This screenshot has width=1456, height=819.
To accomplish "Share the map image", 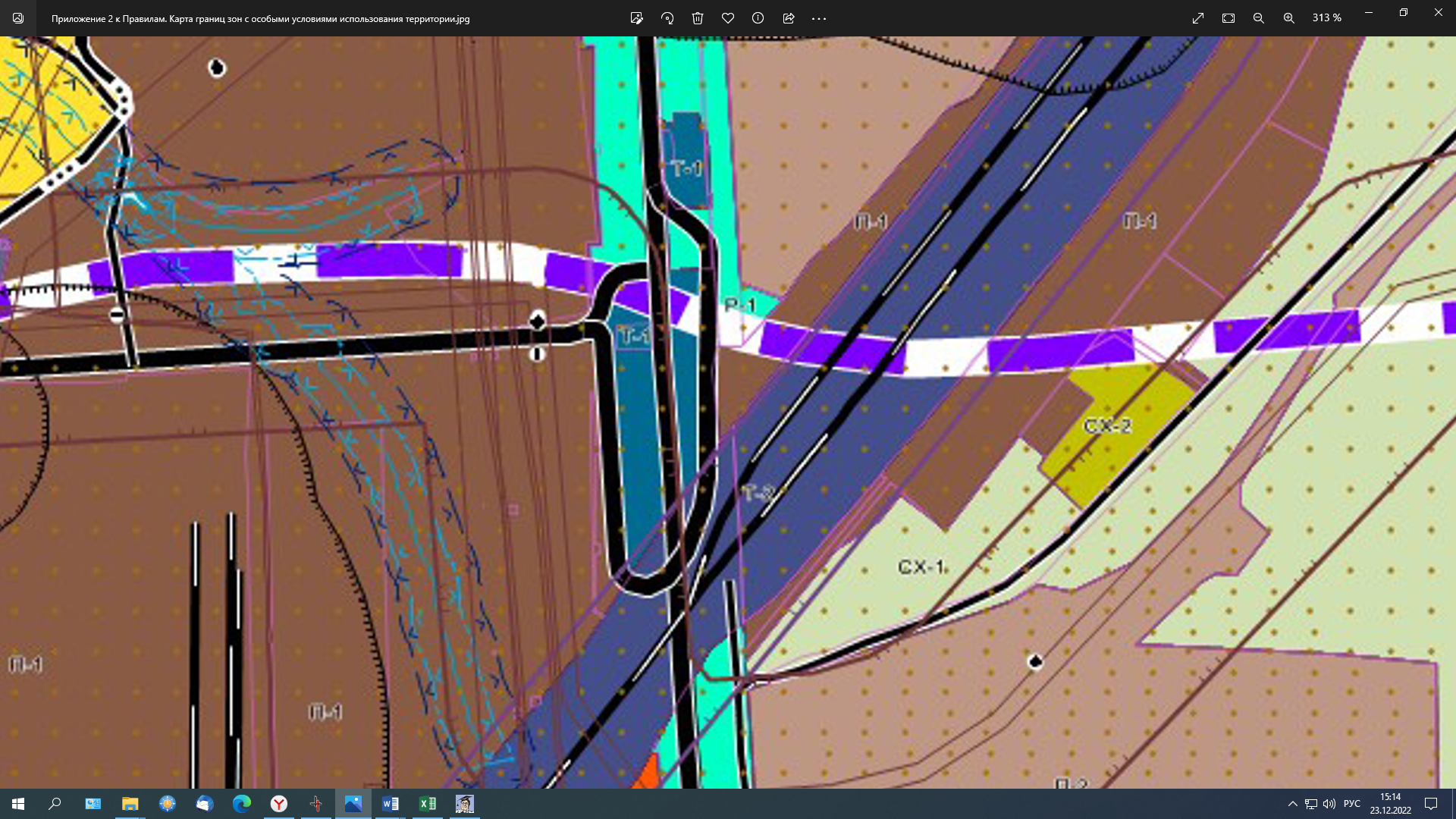I will point(789,18).
